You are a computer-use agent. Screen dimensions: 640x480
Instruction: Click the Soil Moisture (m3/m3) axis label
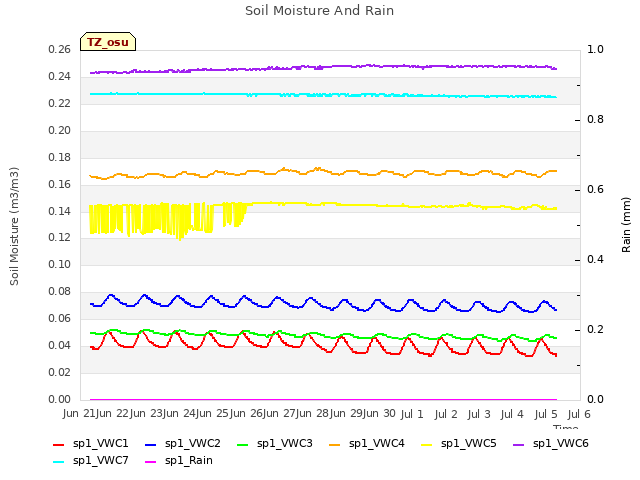(14, 226)
